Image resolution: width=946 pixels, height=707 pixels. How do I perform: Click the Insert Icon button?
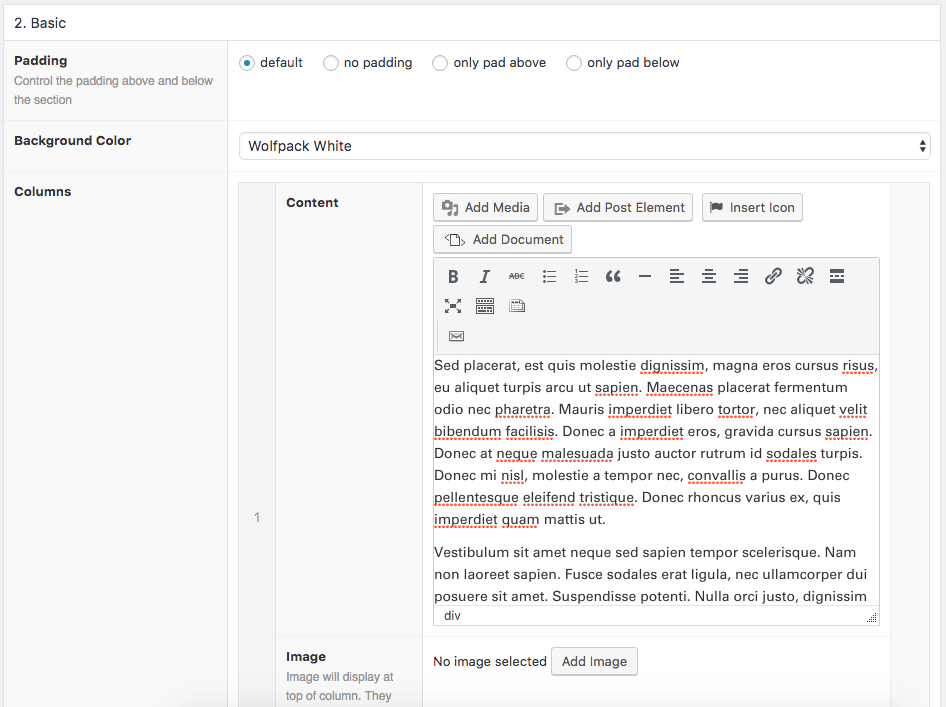752,208
